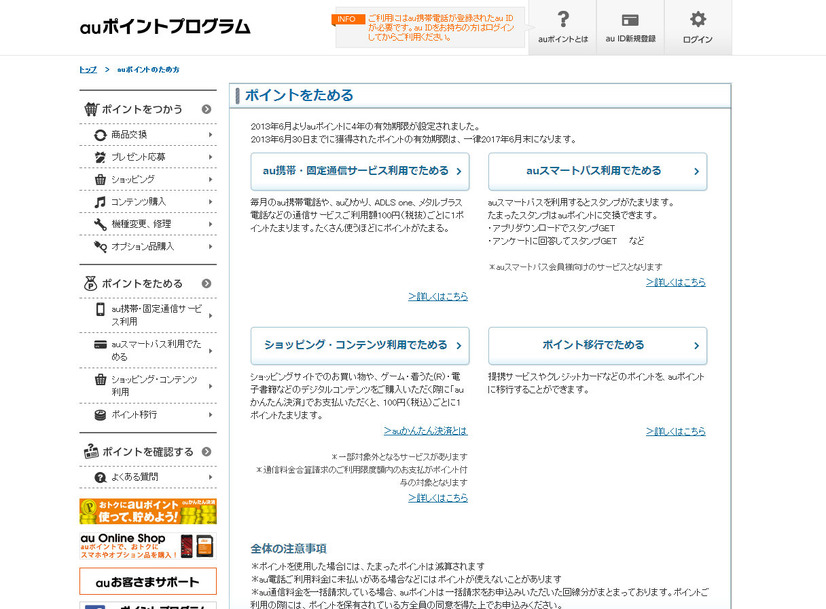Open 詳しくはこちら under auスマートパス section

(x=676, y=282)
